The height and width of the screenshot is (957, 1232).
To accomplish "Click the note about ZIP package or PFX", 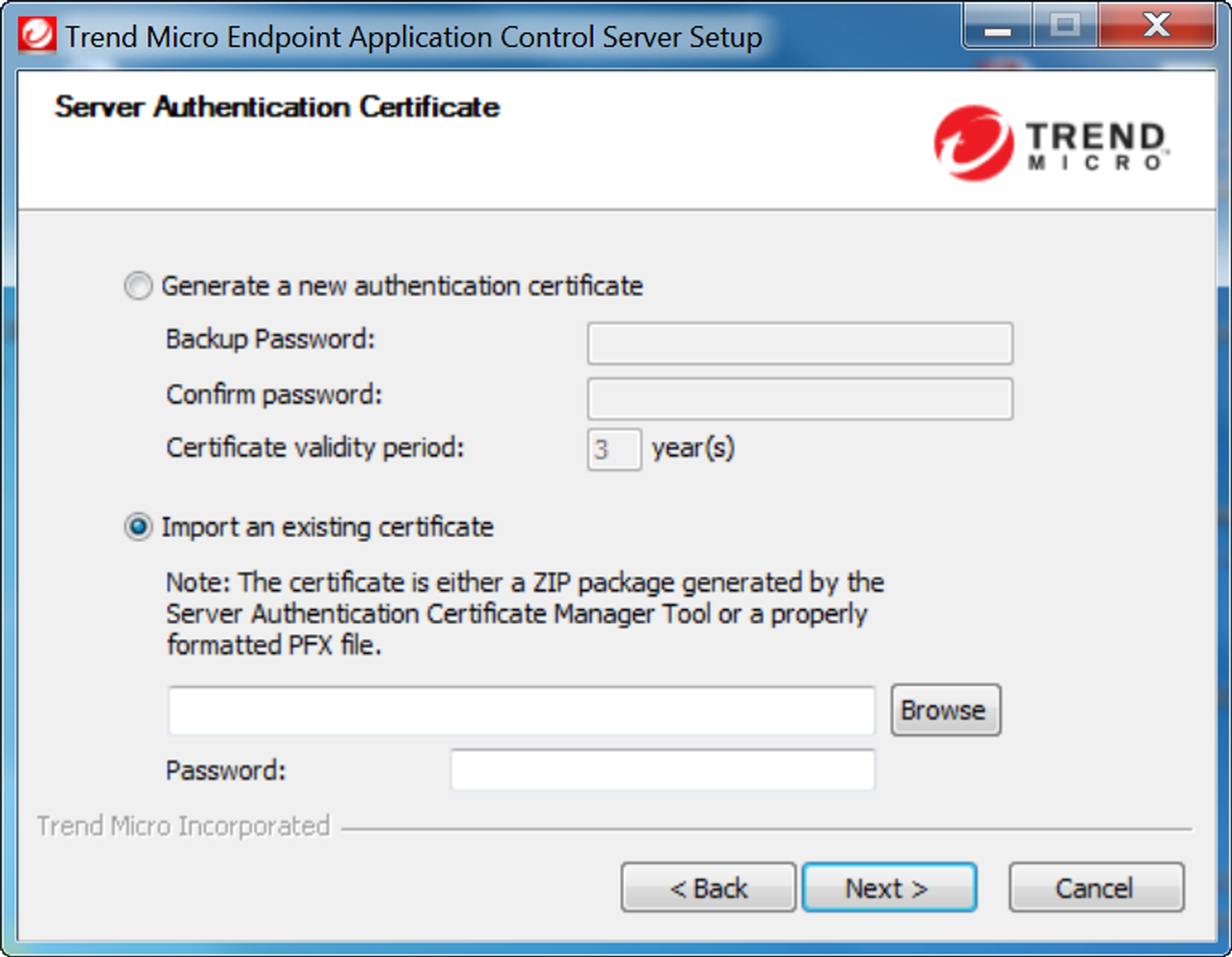I will coord(524,613).
